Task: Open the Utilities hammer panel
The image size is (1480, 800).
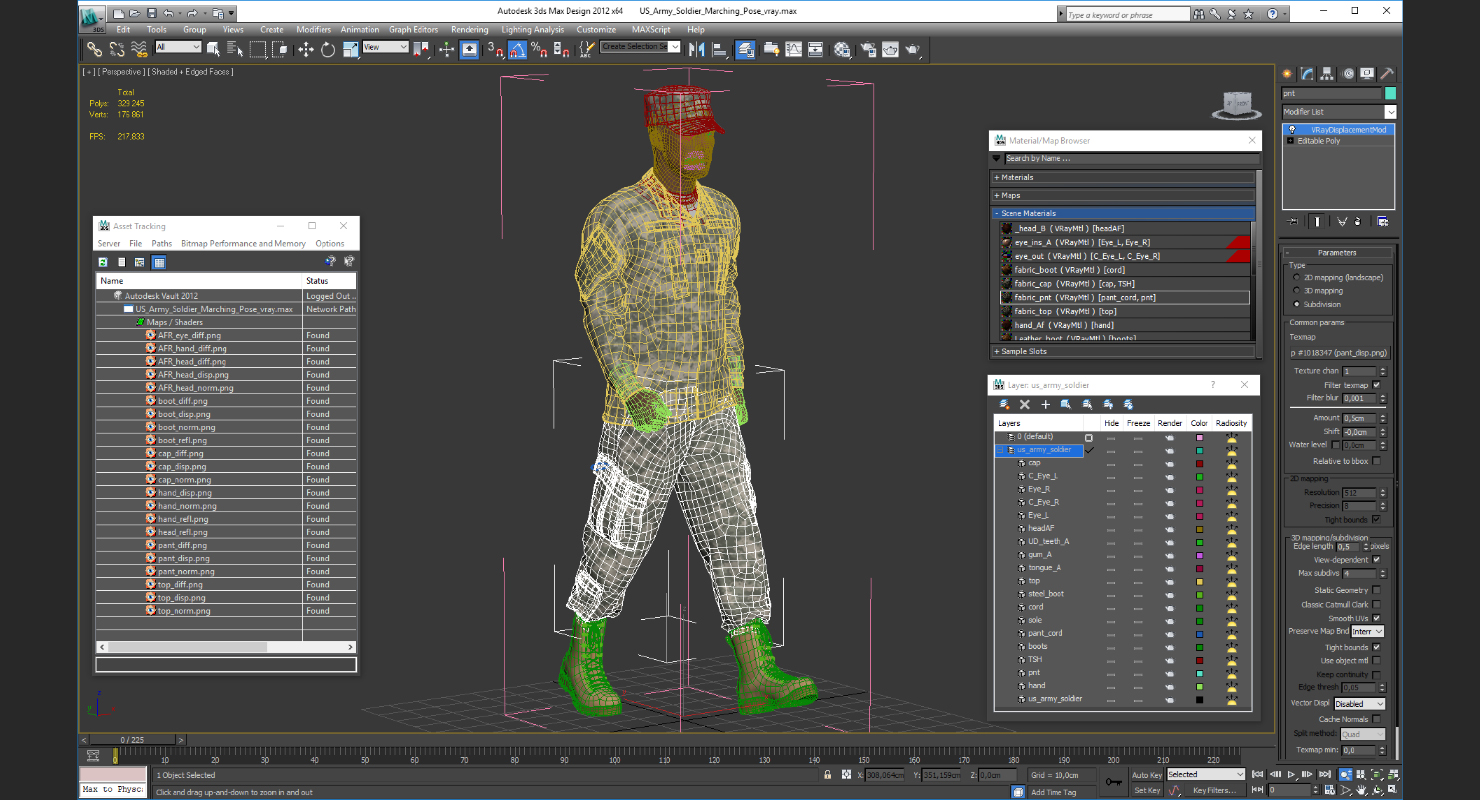Action: click(x=1387, y=74)
